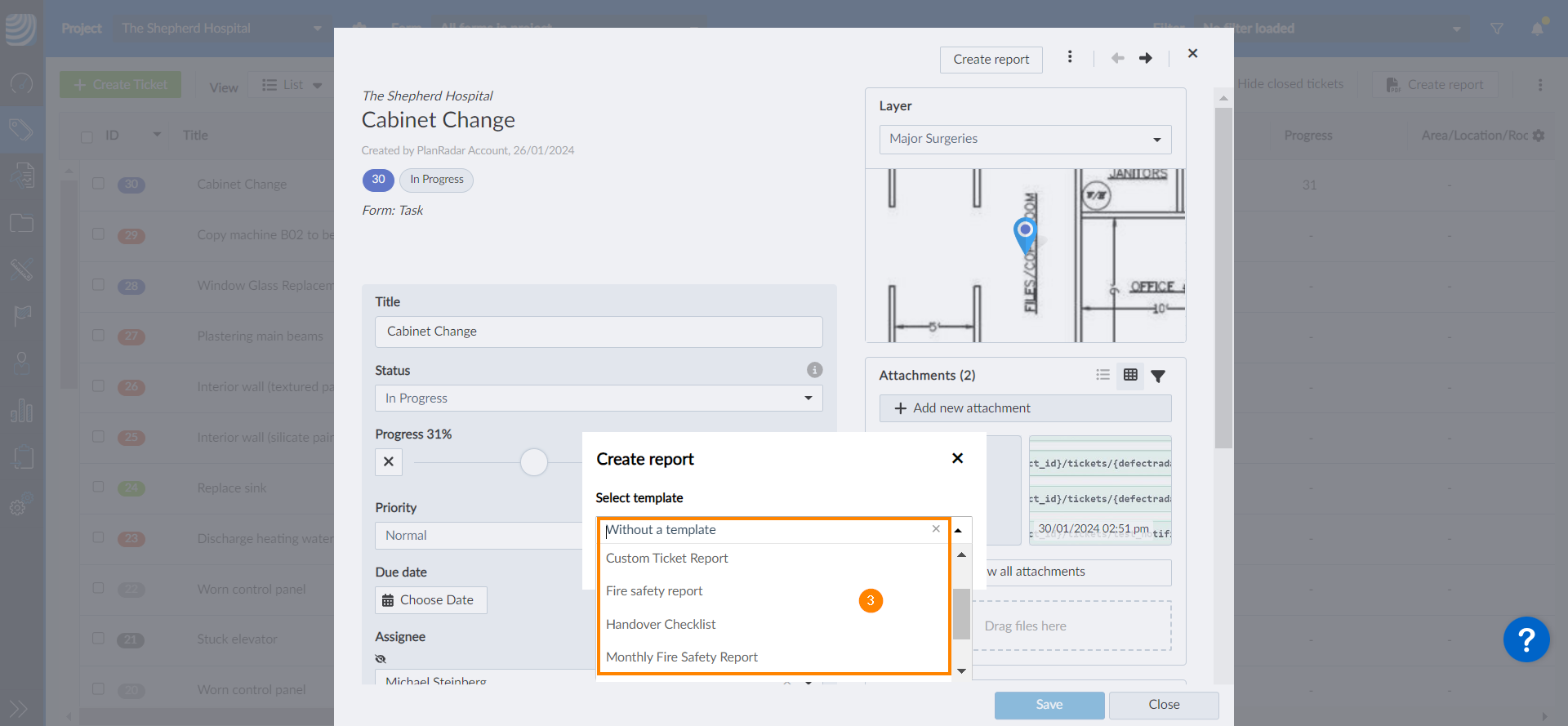Select Fire safety report template
1568x726 pixels.
654,591
